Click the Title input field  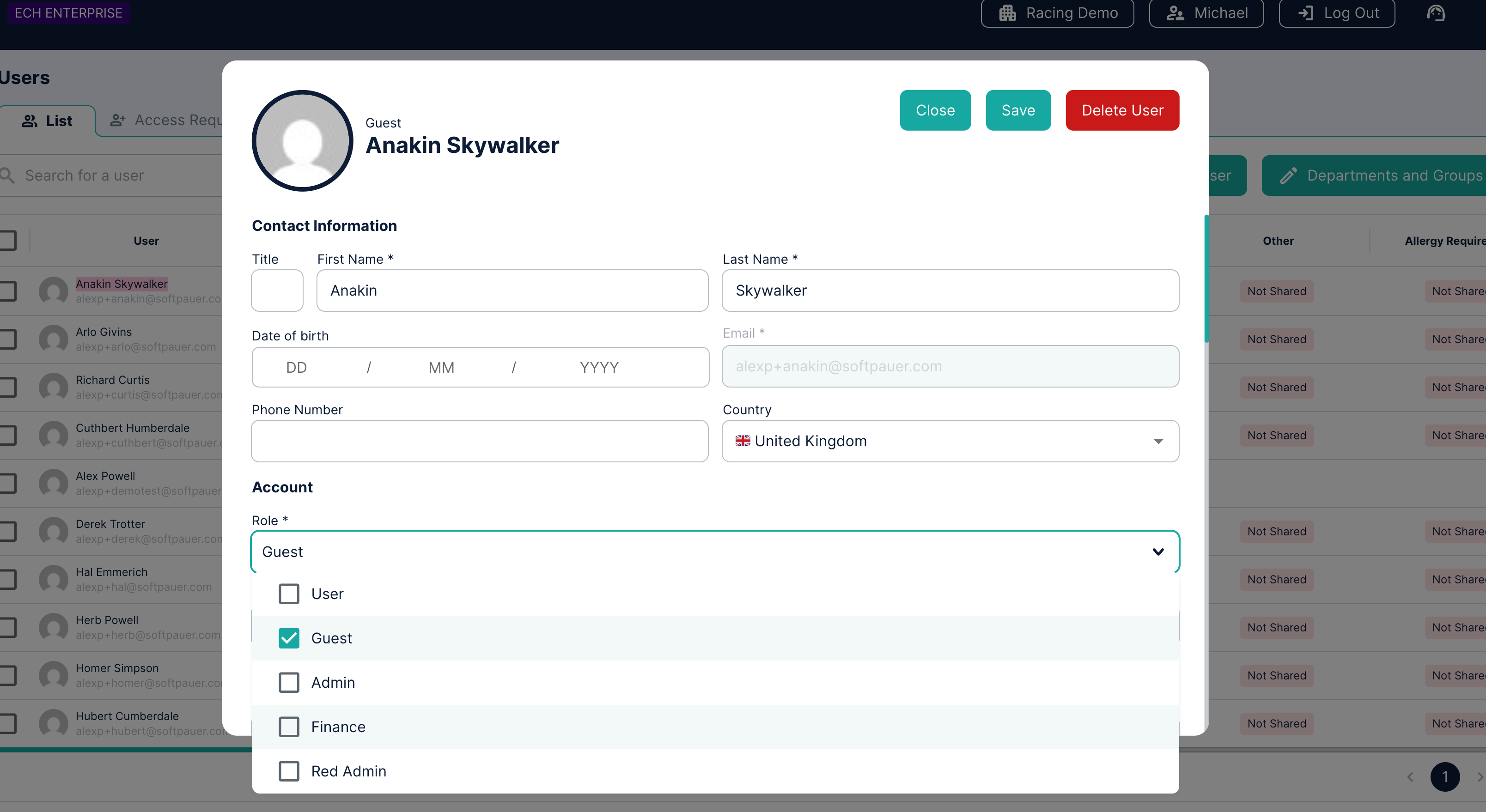pyautogui.click(x=277, y=291)
